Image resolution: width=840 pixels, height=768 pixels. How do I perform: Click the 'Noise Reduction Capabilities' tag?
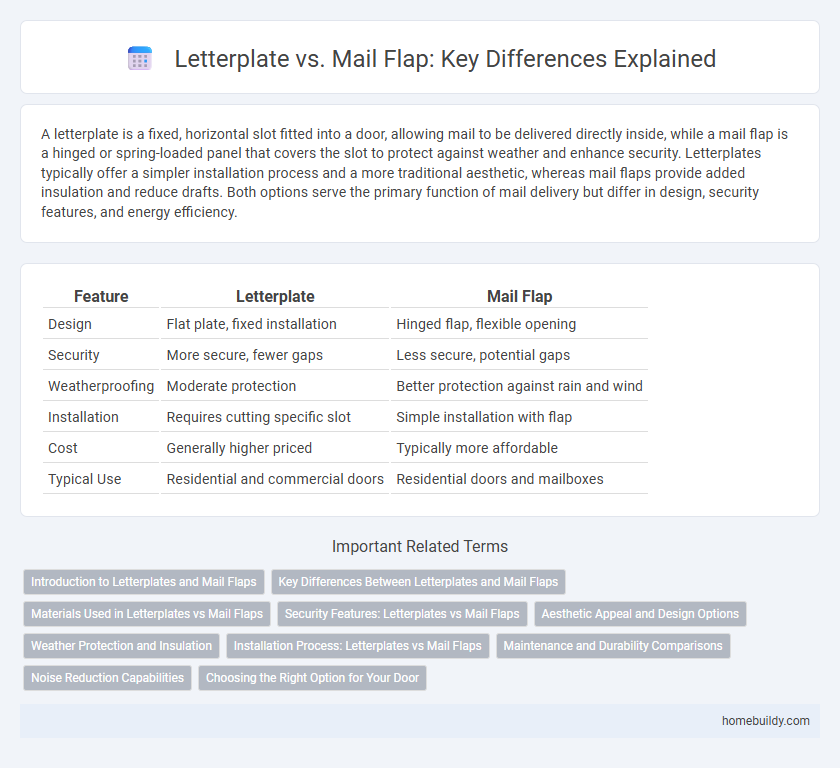click(x=107, y=678)
